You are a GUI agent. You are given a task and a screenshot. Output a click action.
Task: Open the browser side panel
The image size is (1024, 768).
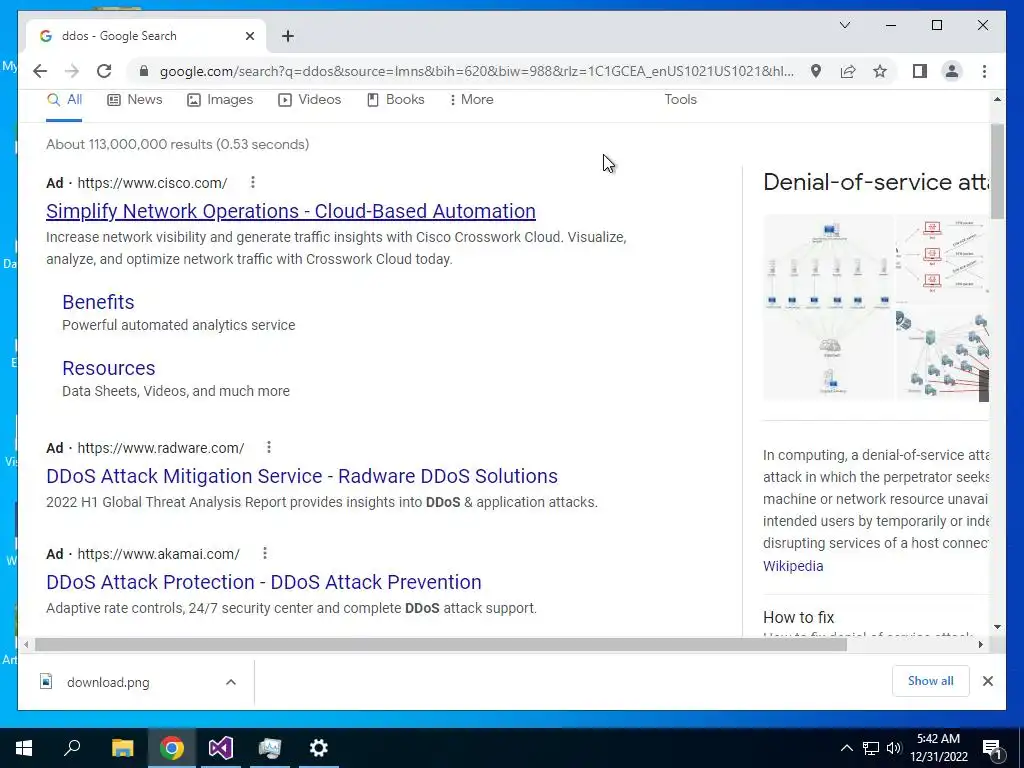920,71
